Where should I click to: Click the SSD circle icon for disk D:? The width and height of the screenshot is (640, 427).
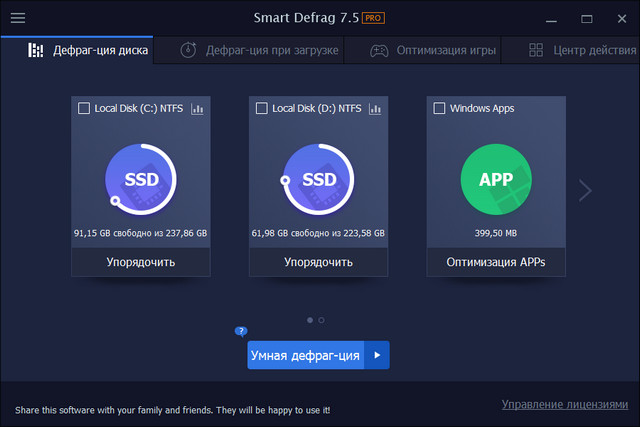[x=319, y=180]
